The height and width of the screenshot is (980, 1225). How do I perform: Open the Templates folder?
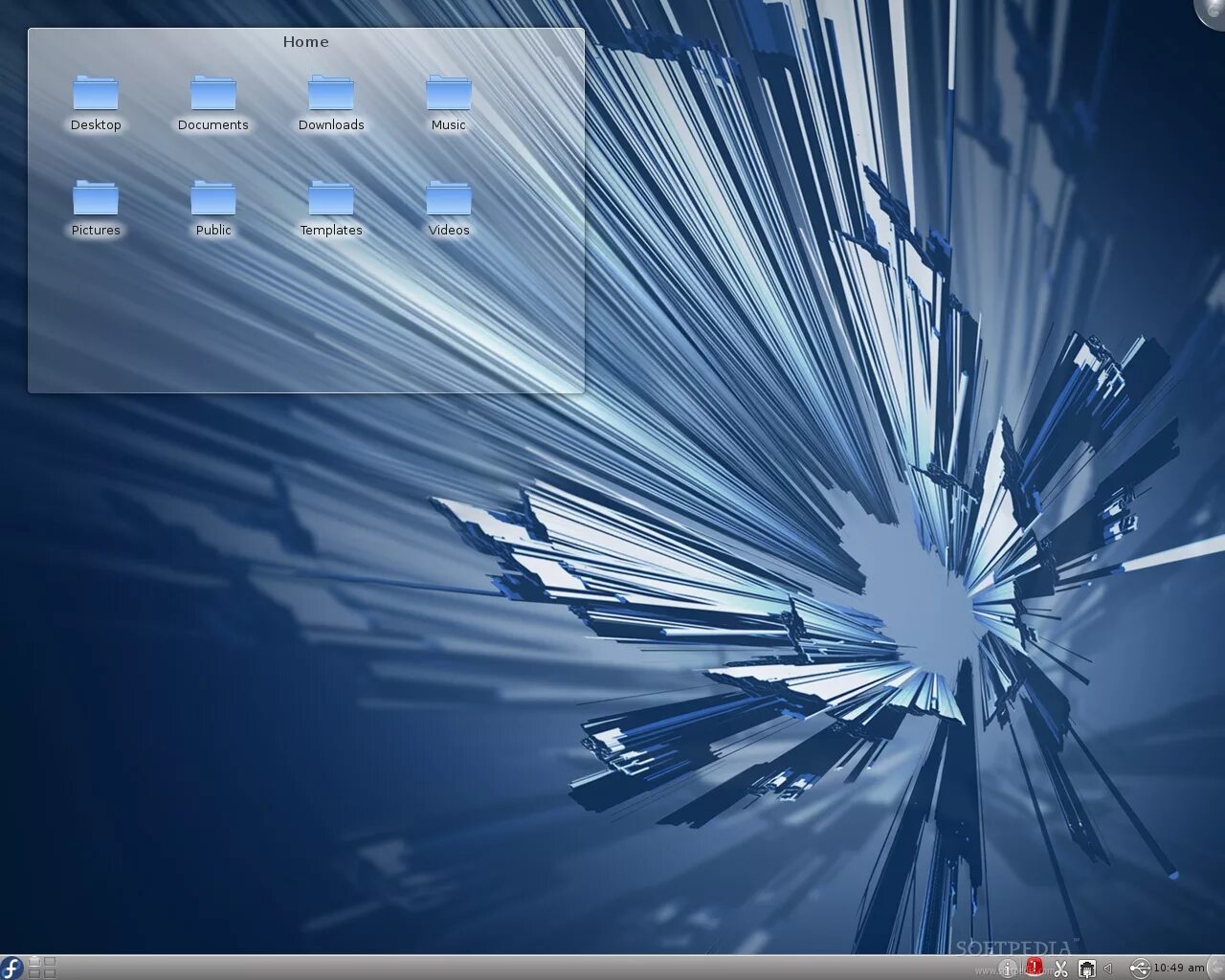(x=331, y=209)
